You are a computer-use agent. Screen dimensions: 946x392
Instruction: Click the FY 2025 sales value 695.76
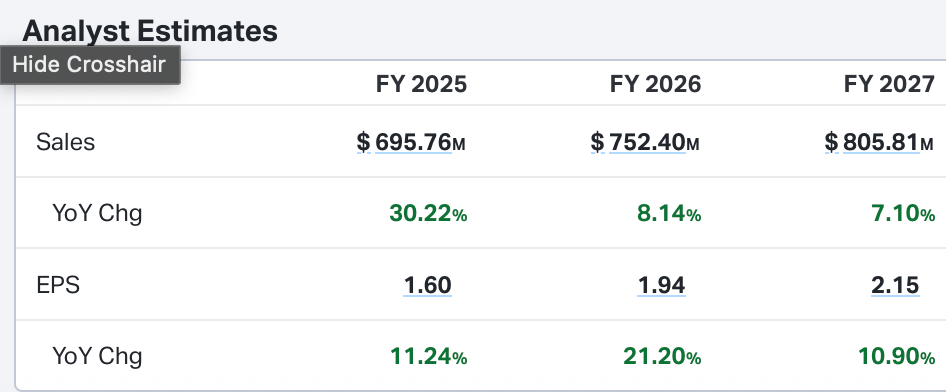click(413, 142)
